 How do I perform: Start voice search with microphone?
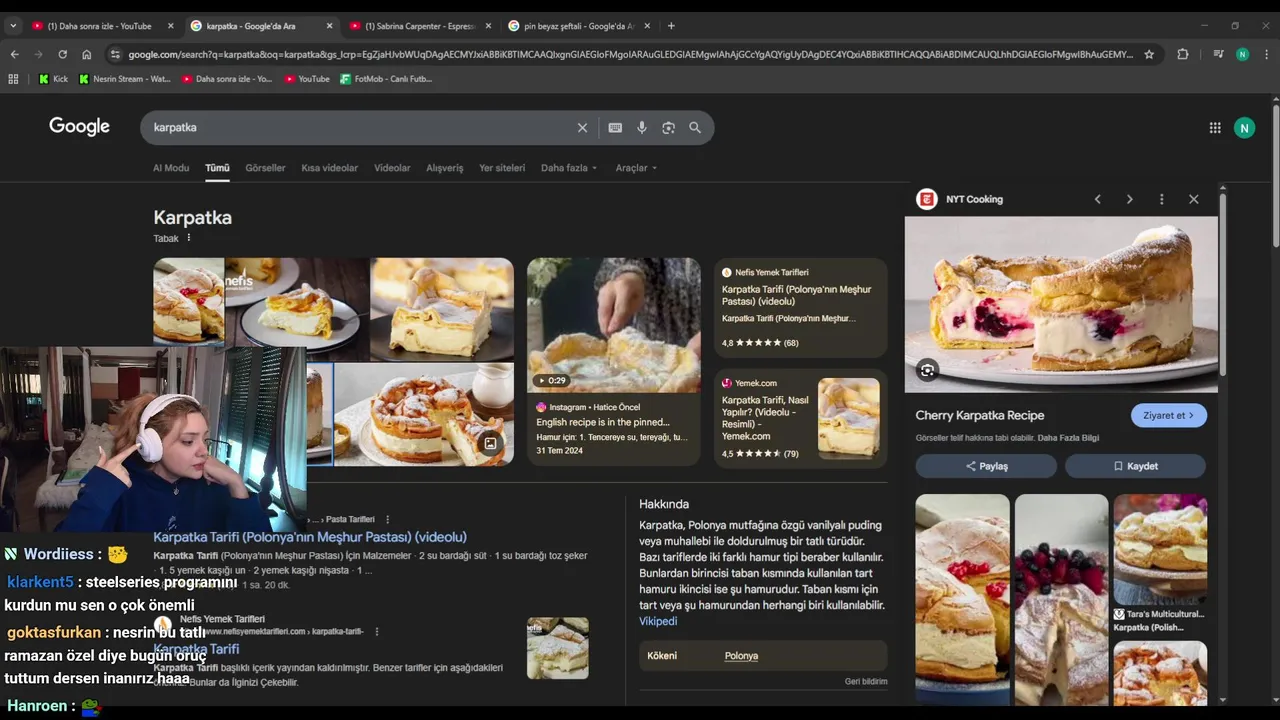pos(642,127)
